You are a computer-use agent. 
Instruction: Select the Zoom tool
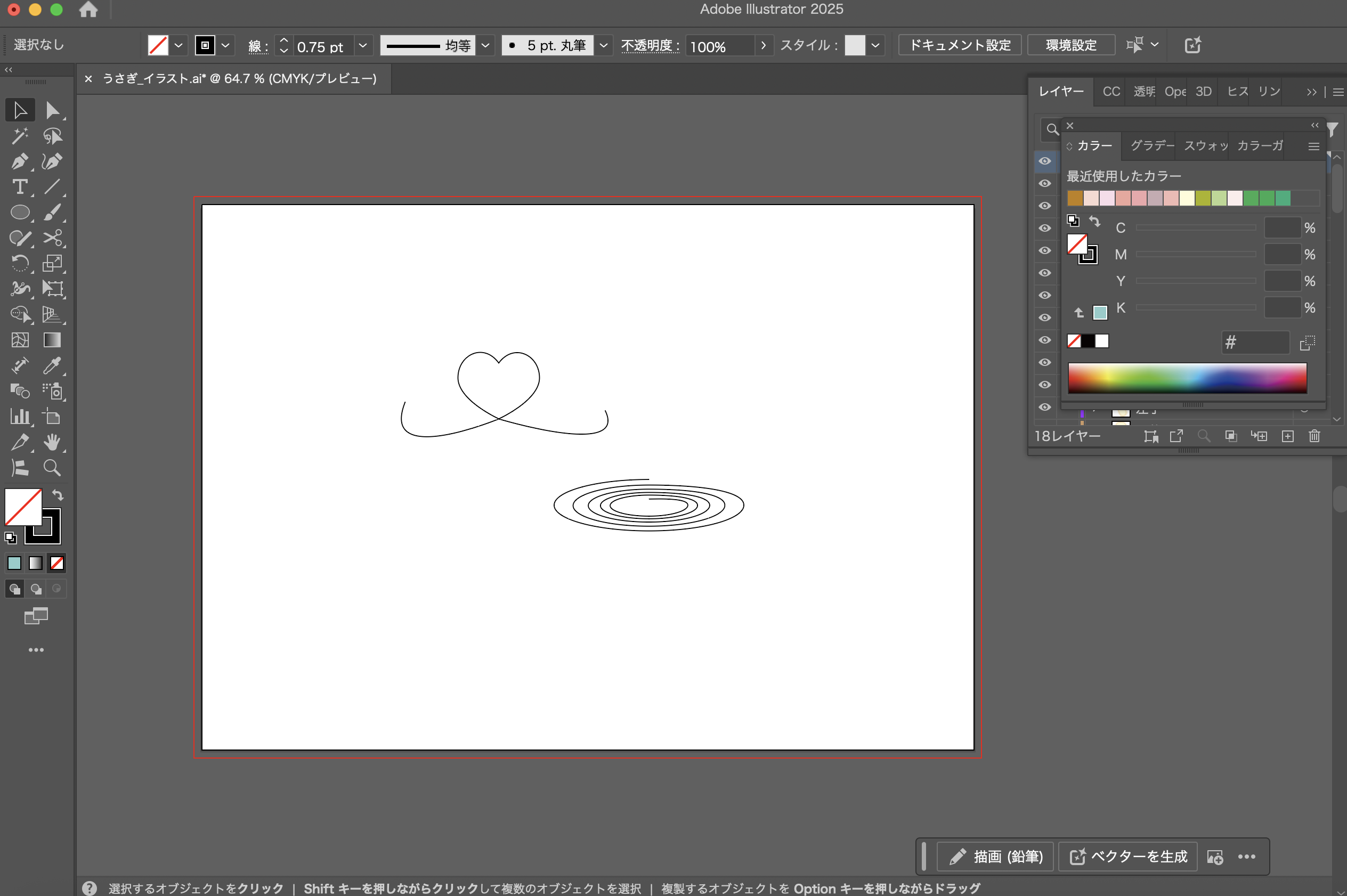pos(53,467)
